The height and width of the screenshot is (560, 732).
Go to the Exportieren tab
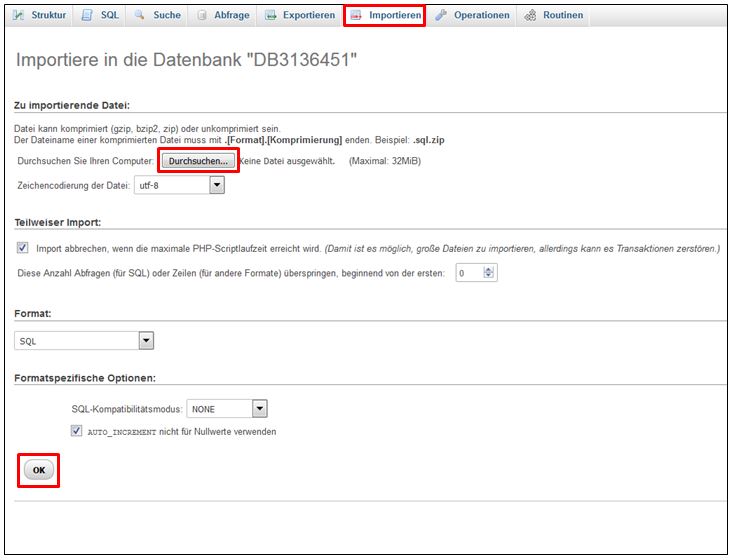tap(309, 15)
